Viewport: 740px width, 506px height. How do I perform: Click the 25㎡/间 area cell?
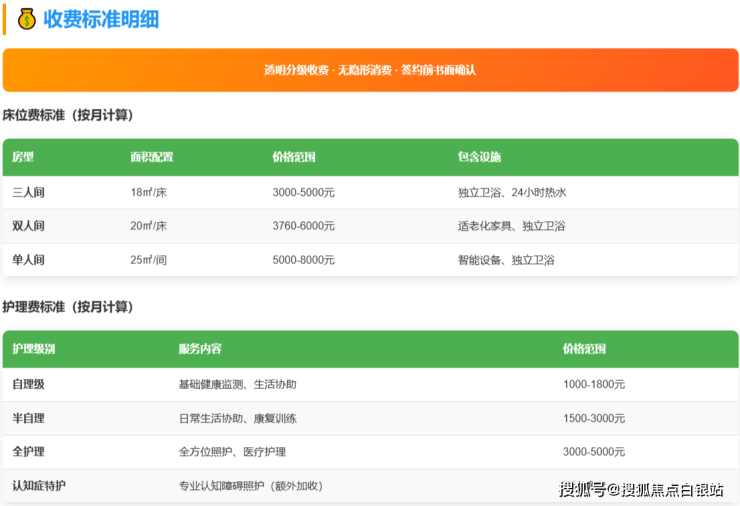tap(148, 260)
